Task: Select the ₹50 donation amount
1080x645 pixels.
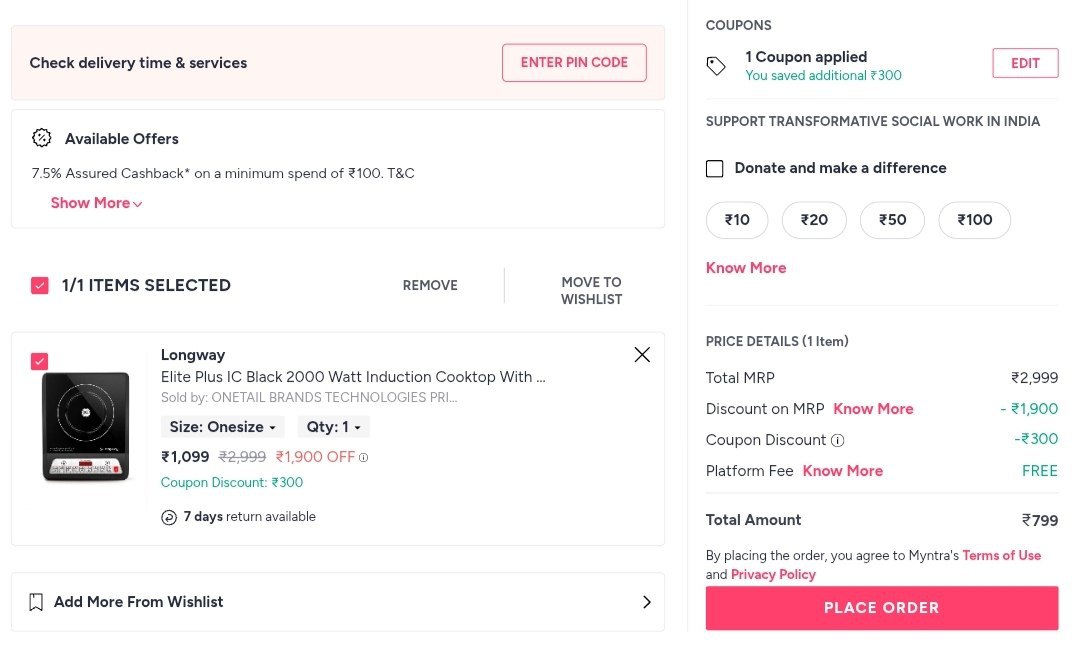Action: click(x=892, y=220)
